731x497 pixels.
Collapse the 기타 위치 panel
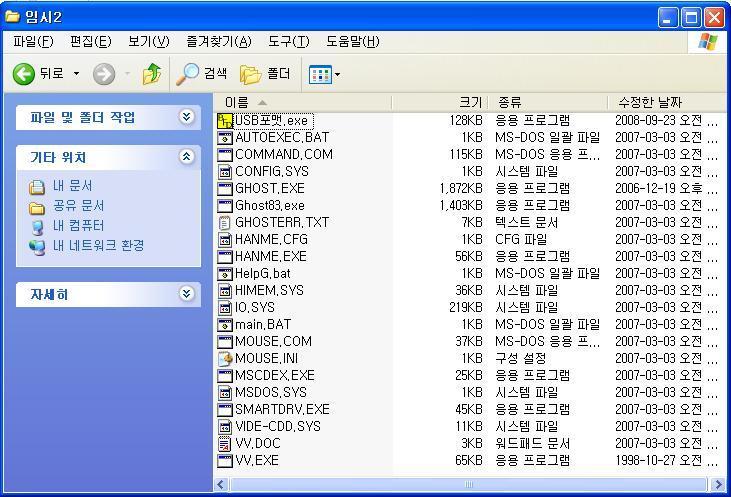[x=186, y=157]
